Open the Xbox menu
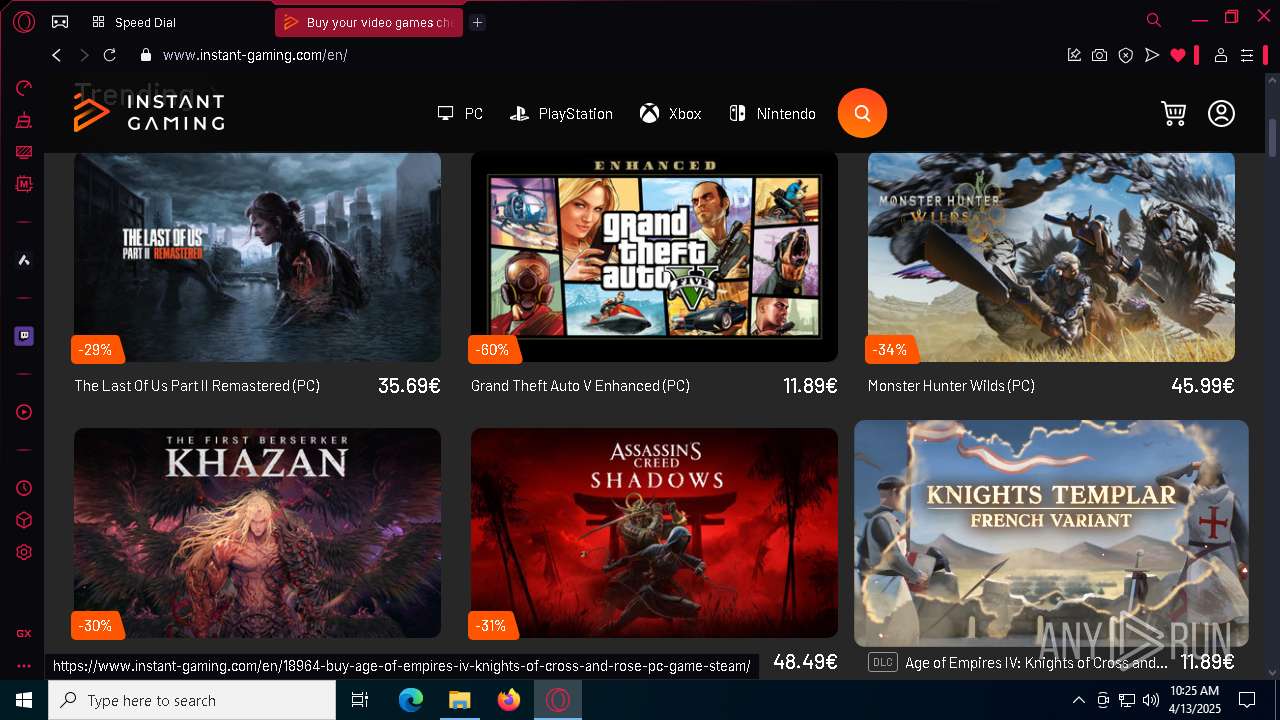 [671, 114]
